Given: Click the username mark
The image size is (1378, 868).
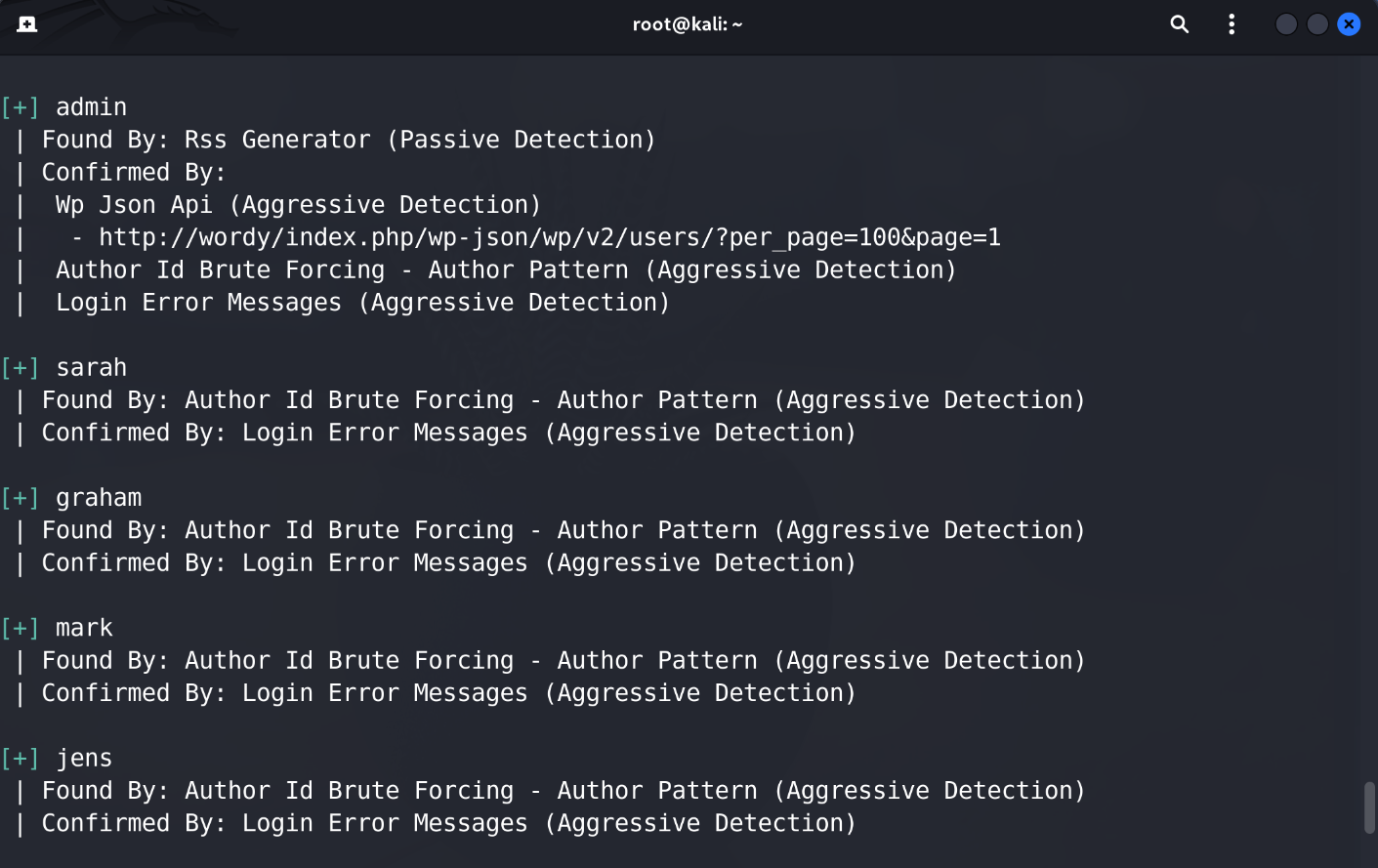Looking at the screenshot, I should point(84,628).
